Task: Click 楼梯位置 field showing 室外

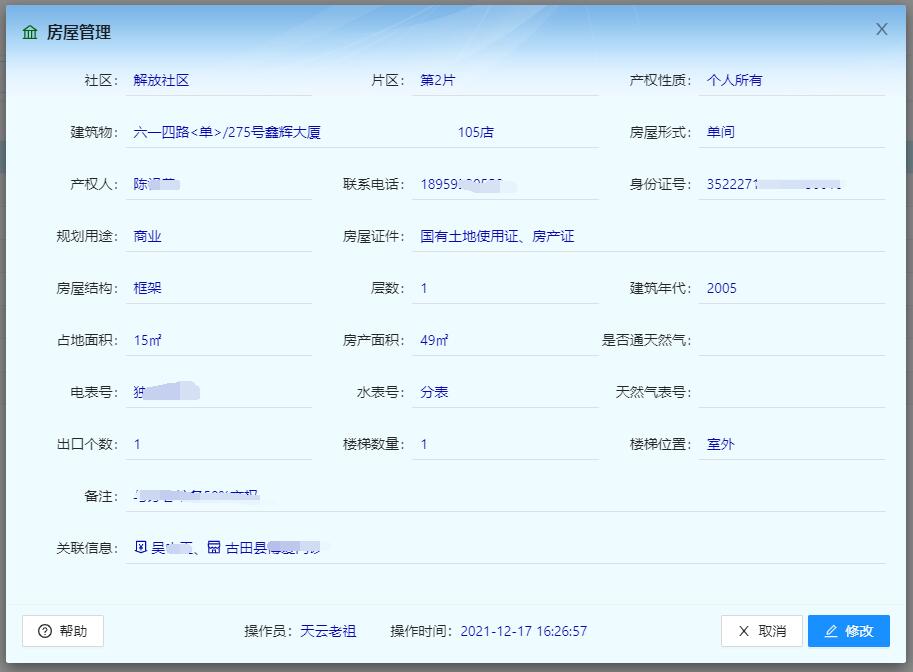Action: 791,444
